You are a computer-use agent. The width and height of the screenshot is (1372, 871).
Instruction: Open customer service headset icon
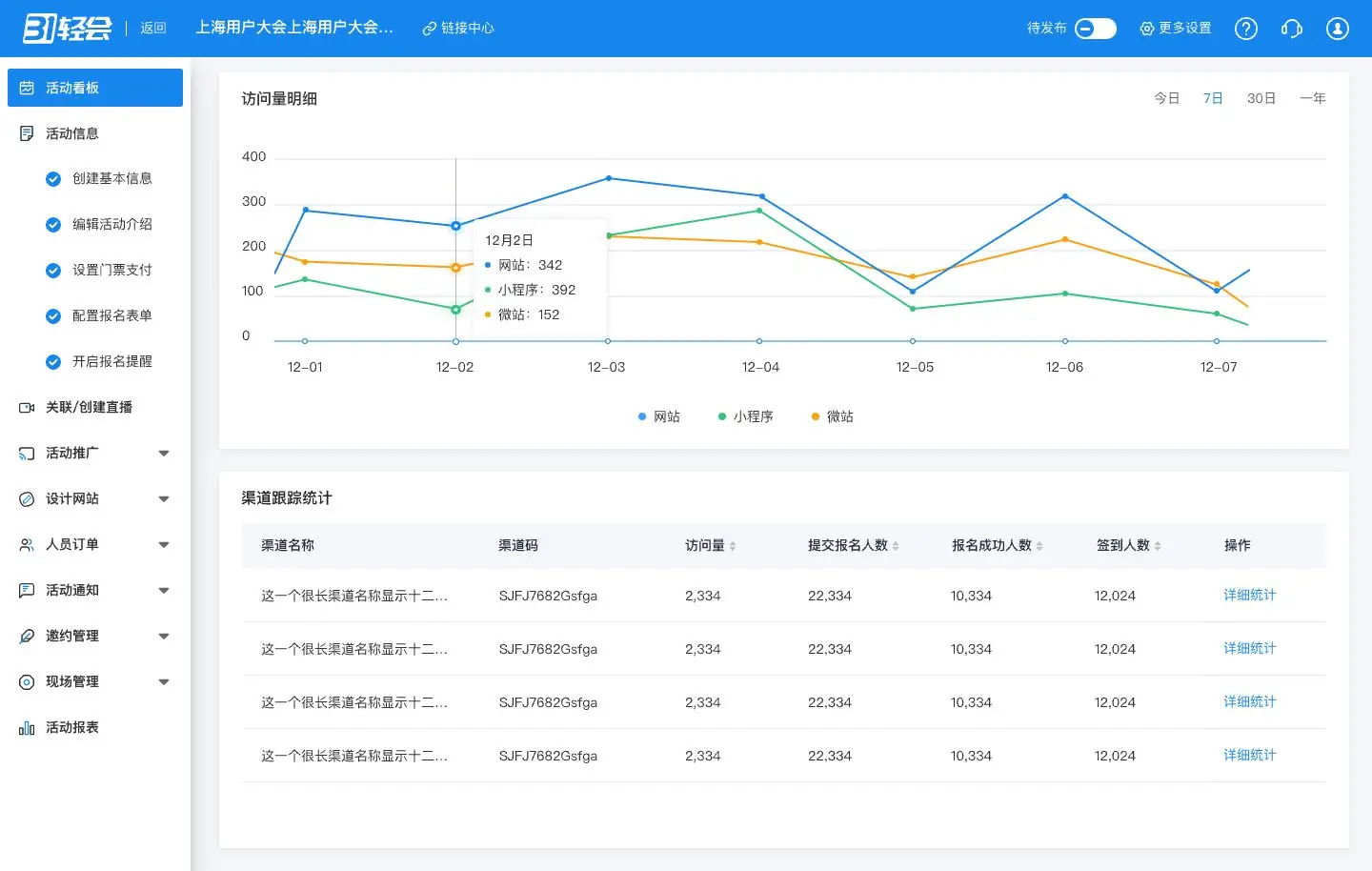(1291, 29)
